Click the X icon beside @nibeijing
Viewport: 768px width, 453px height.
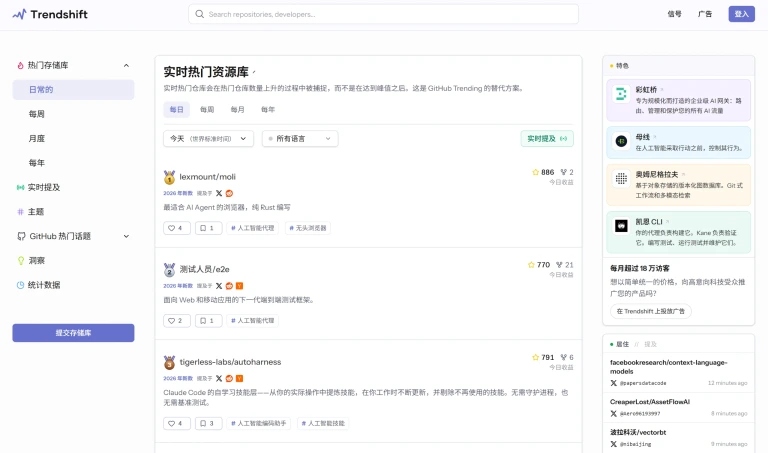click(x=613, y=444)
